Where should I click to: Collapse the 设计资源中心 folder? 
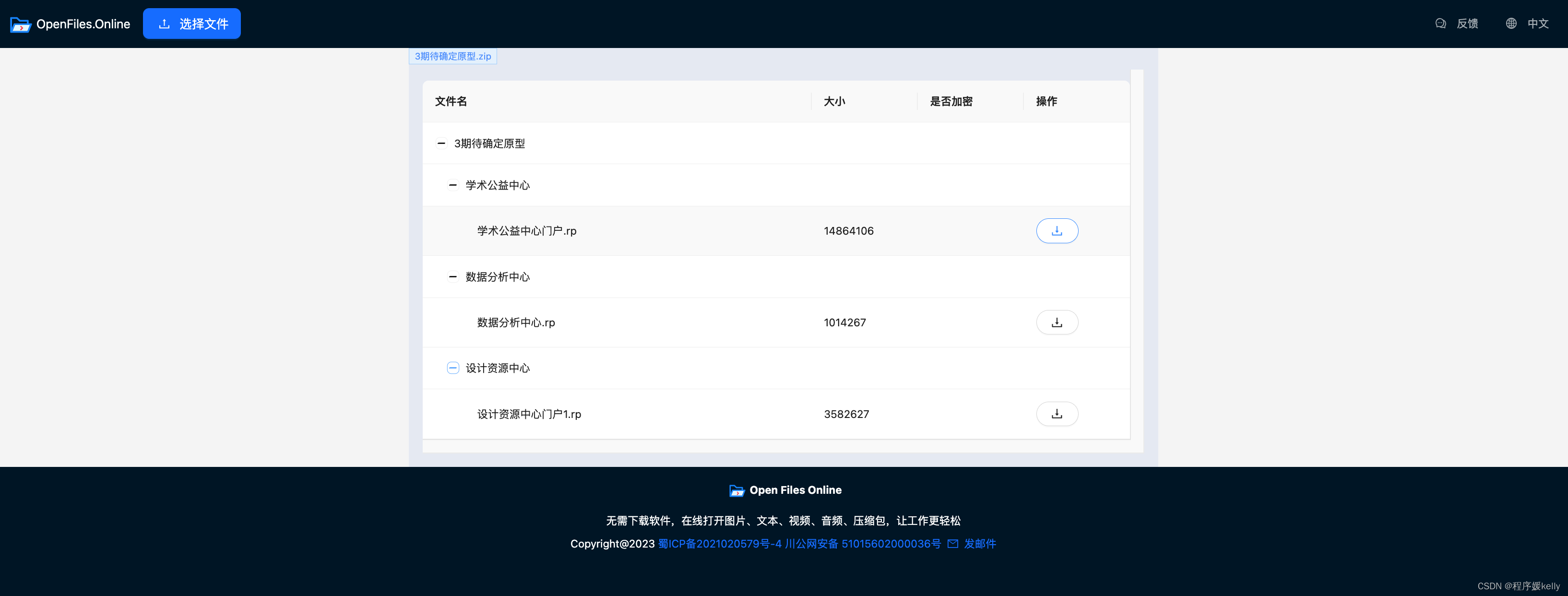coord(453,369)
